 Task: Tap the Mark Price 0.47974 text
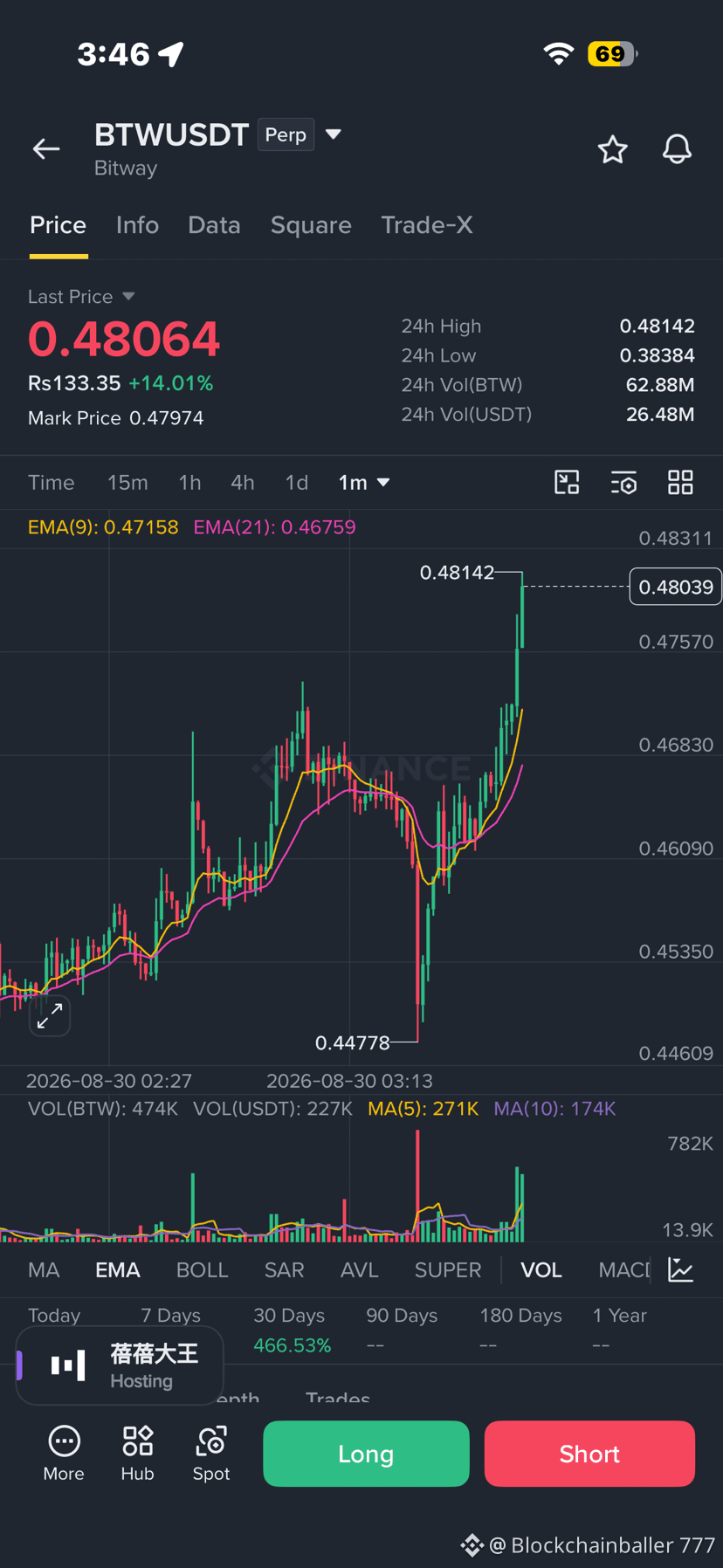[116, 418]
